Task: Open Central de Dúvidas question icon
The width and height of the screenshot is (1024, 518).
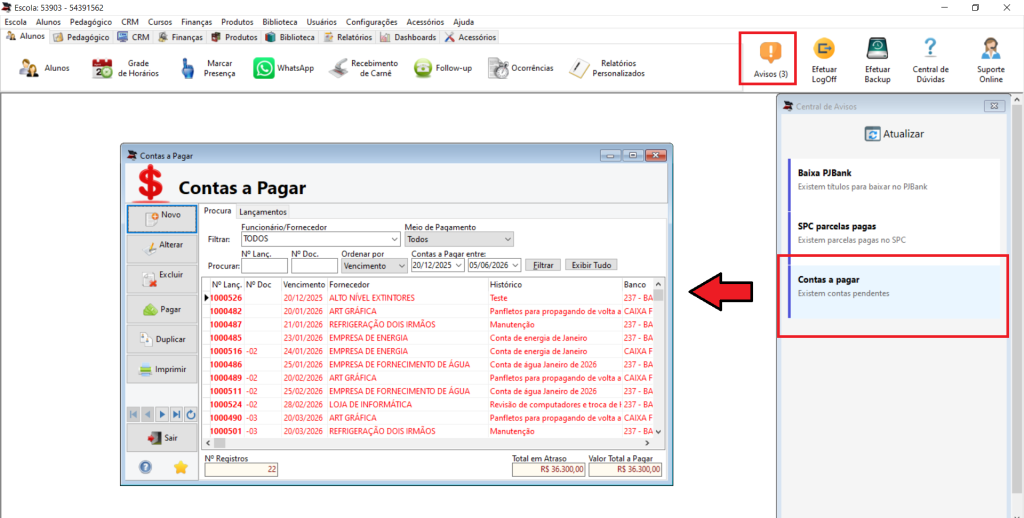Action: 930,48
